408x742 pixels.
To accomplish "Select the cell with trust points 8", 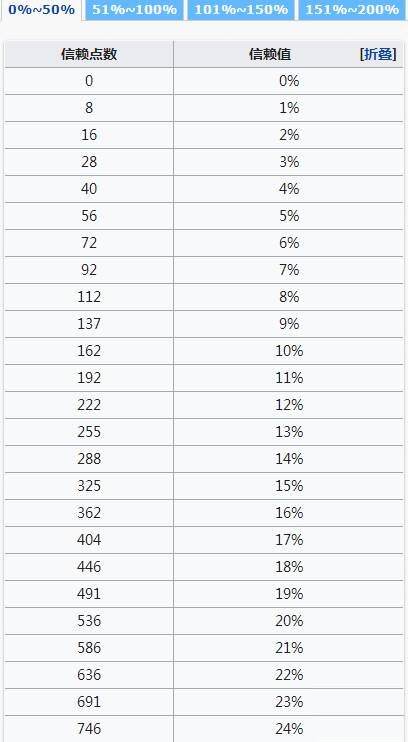I will tap(89, 108).
